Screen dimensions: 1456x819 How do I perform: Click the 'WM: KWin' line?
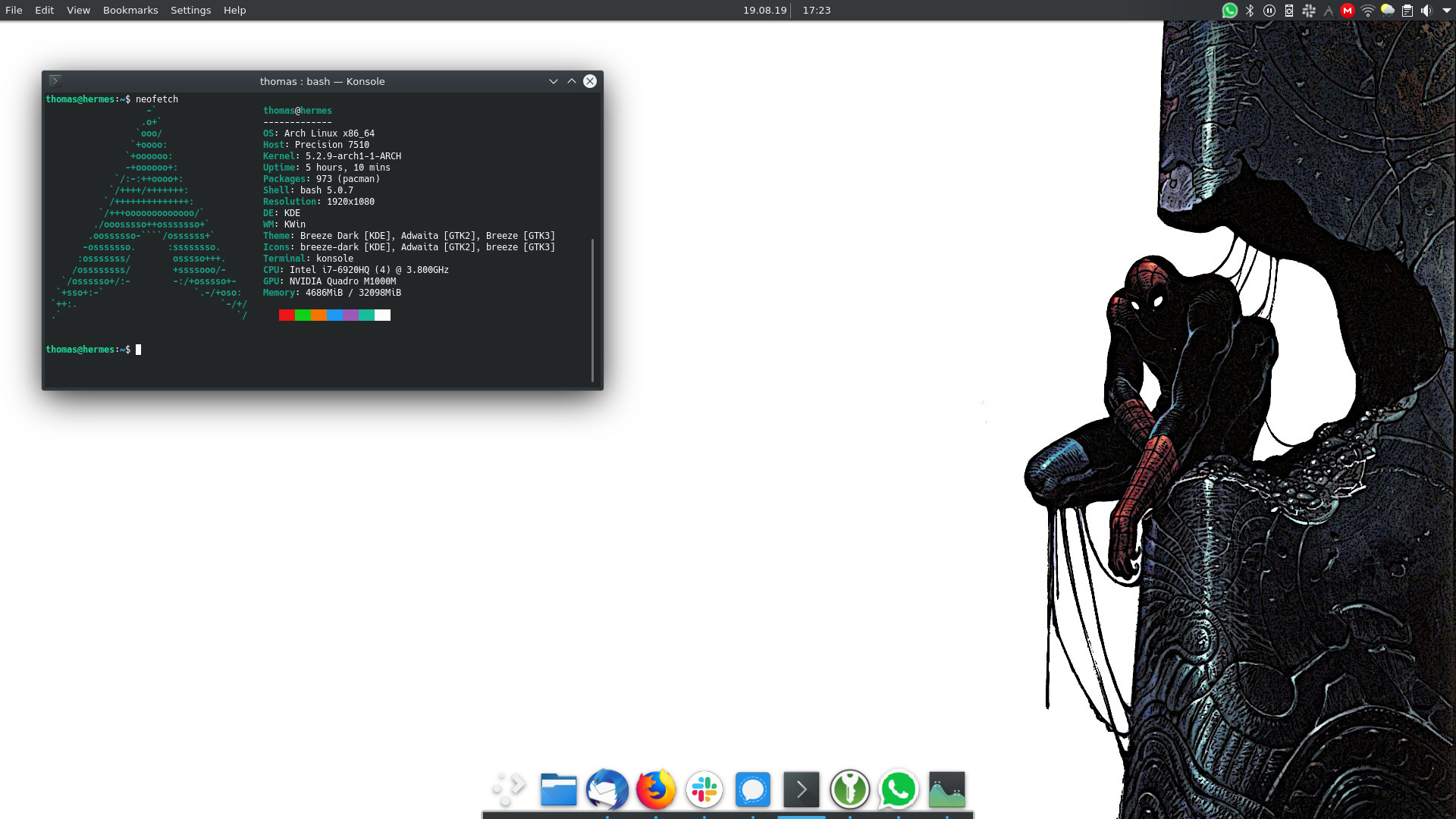coord(284,224)
